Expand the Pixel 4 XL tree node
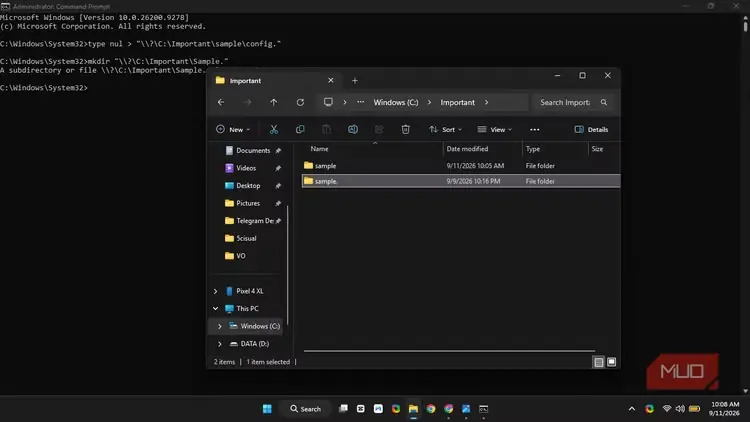The width and height of the screenshot is (750, 422). click(215, 291)
